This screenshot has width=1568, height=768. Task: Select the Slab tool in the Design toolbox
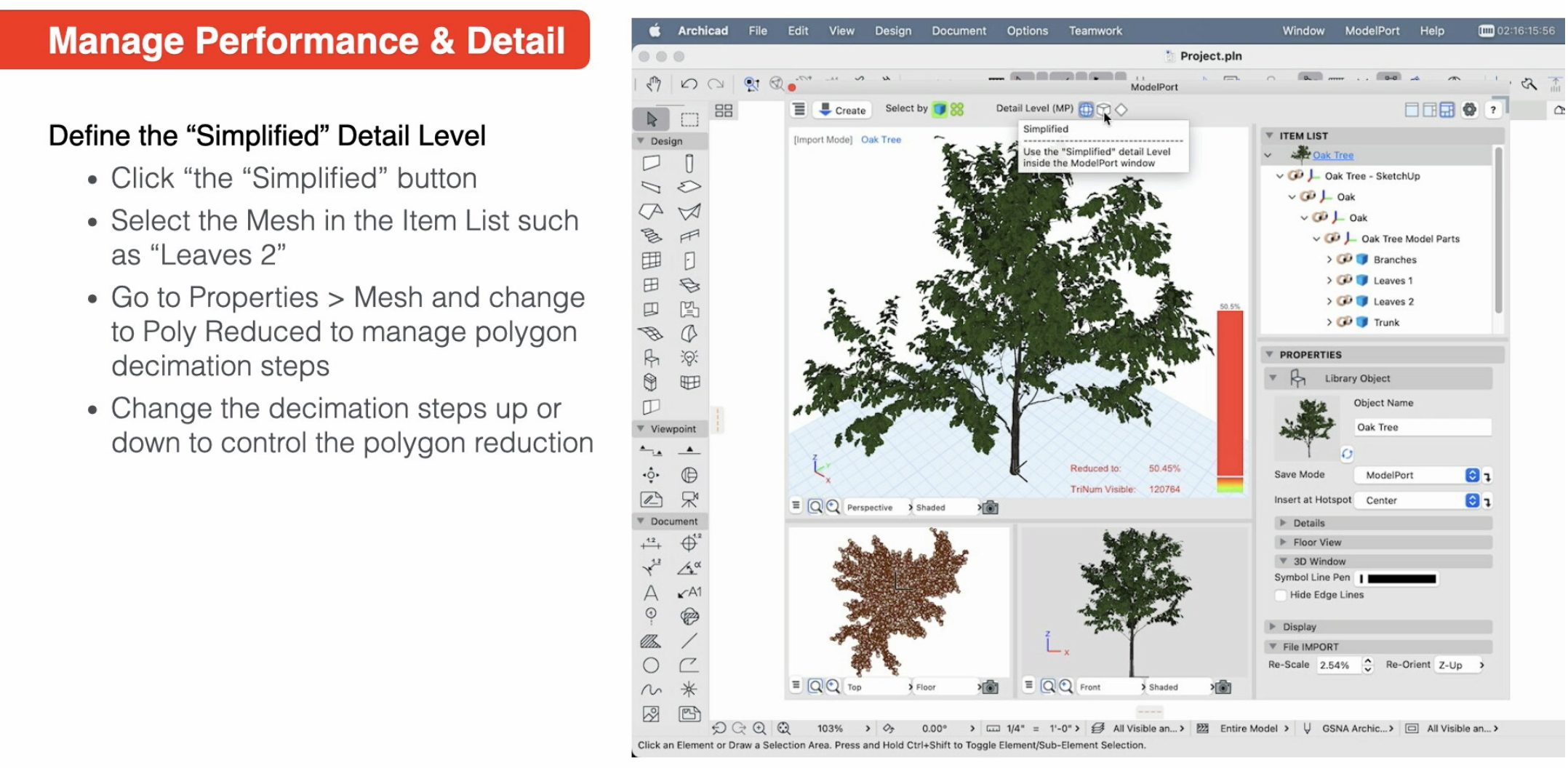point(689,188)
